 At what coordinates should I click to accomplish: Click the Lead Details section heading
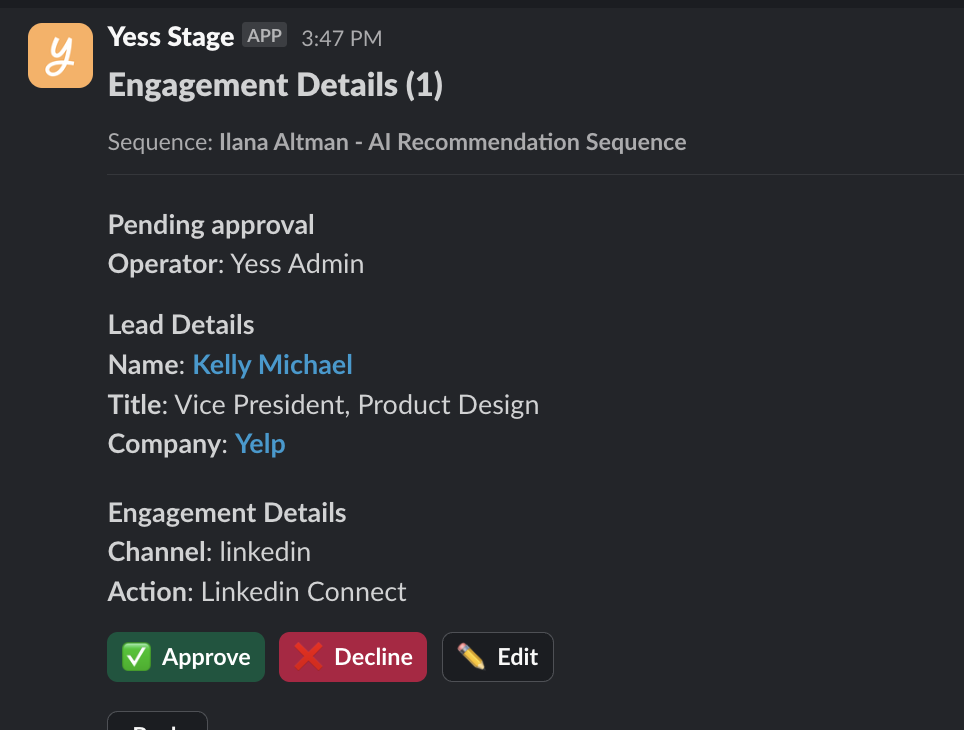[x=181, y=325]
